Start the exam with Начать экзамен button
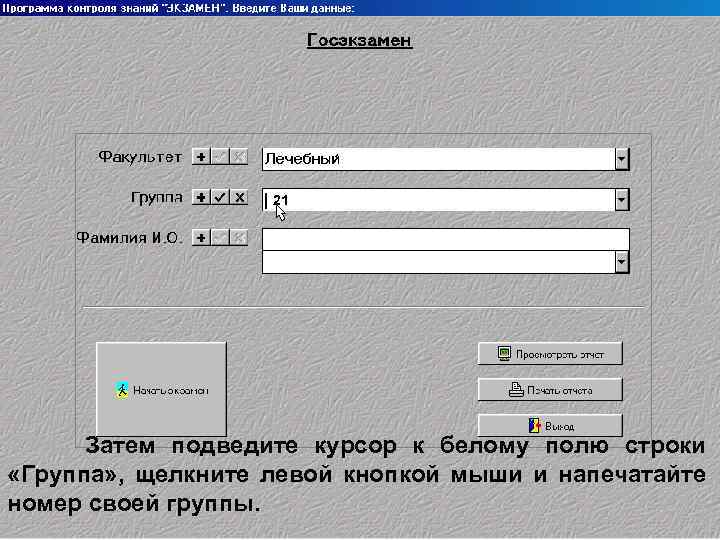720x540 pixels. click(x=161, y=389)
